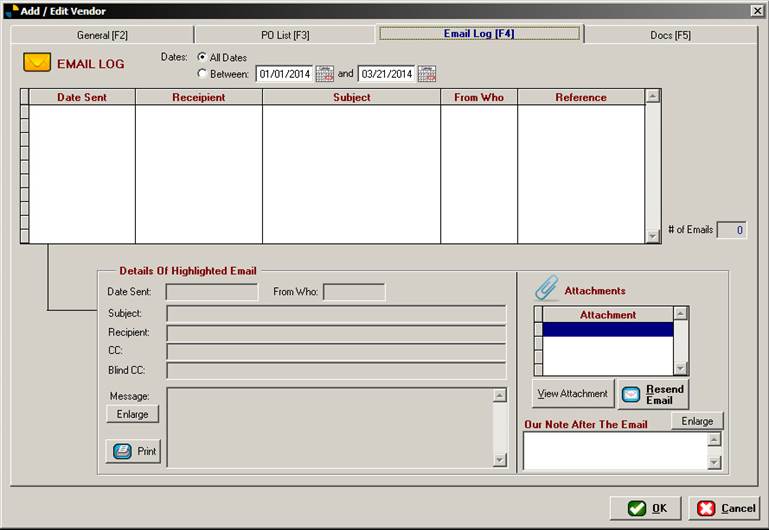Open calendar picker for start date
This screenshot has height=530, width=769.
coord(325,73)
